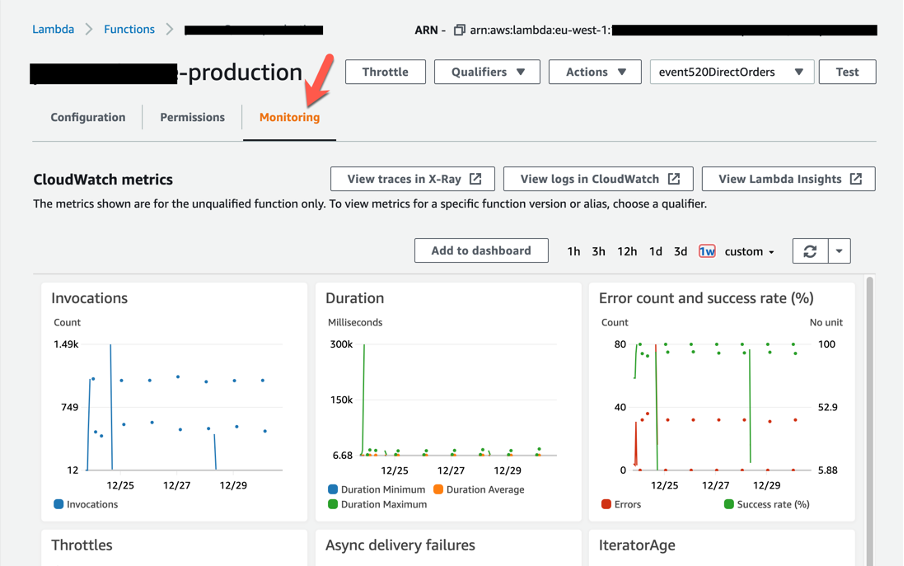Screen dimensions: 904x566
Task: Select the 1d time range
Action: pos(655,252)
